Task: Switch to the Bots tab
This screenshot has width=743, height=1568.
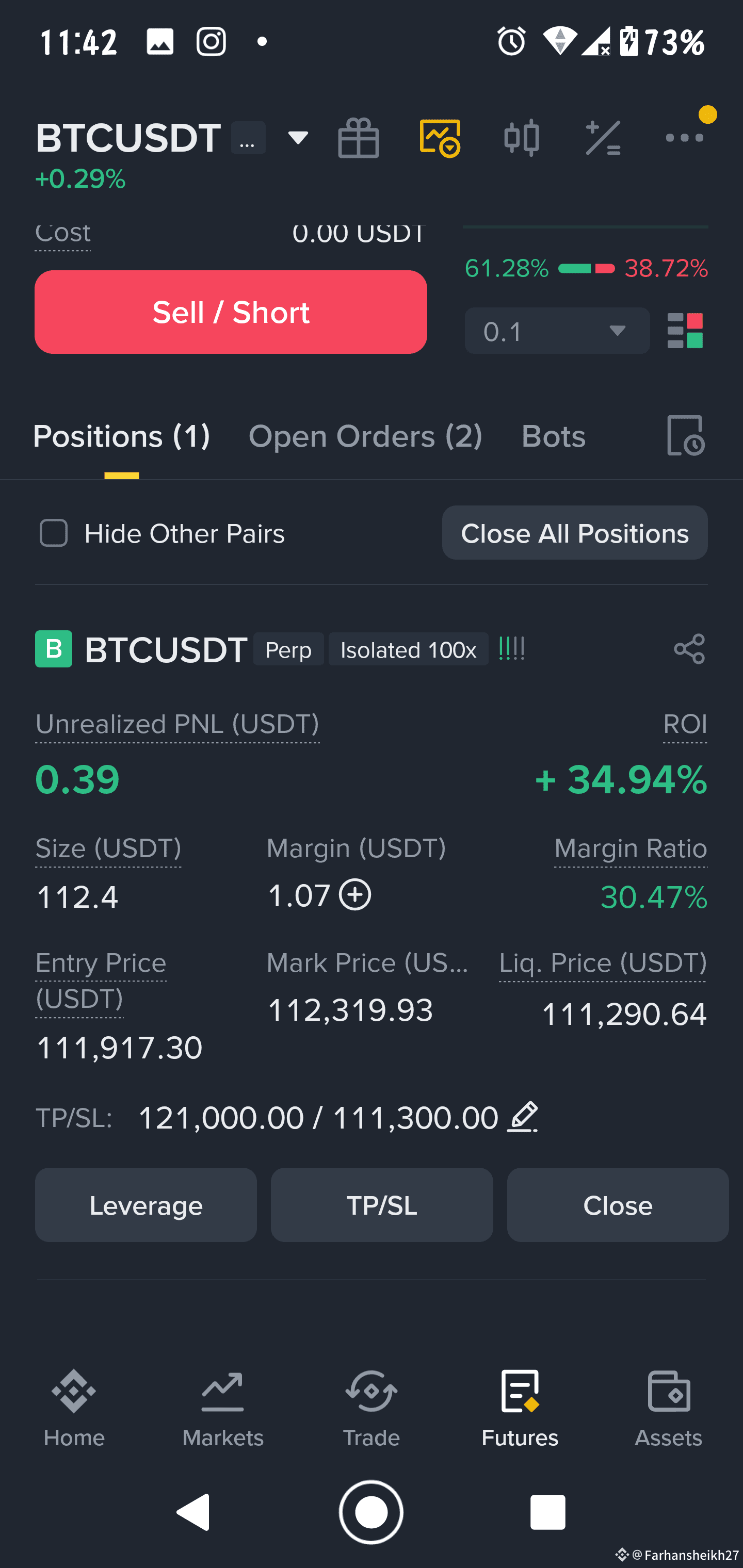Action: click(553, 436)
